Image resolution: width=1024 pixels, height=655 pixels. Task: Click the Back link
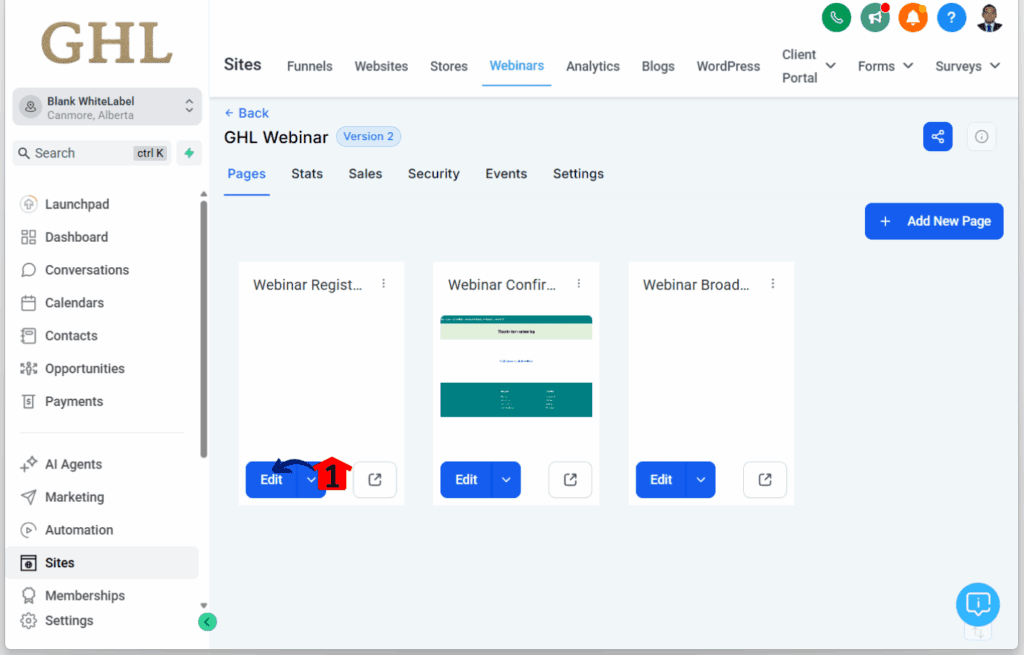tap(246, 113)
